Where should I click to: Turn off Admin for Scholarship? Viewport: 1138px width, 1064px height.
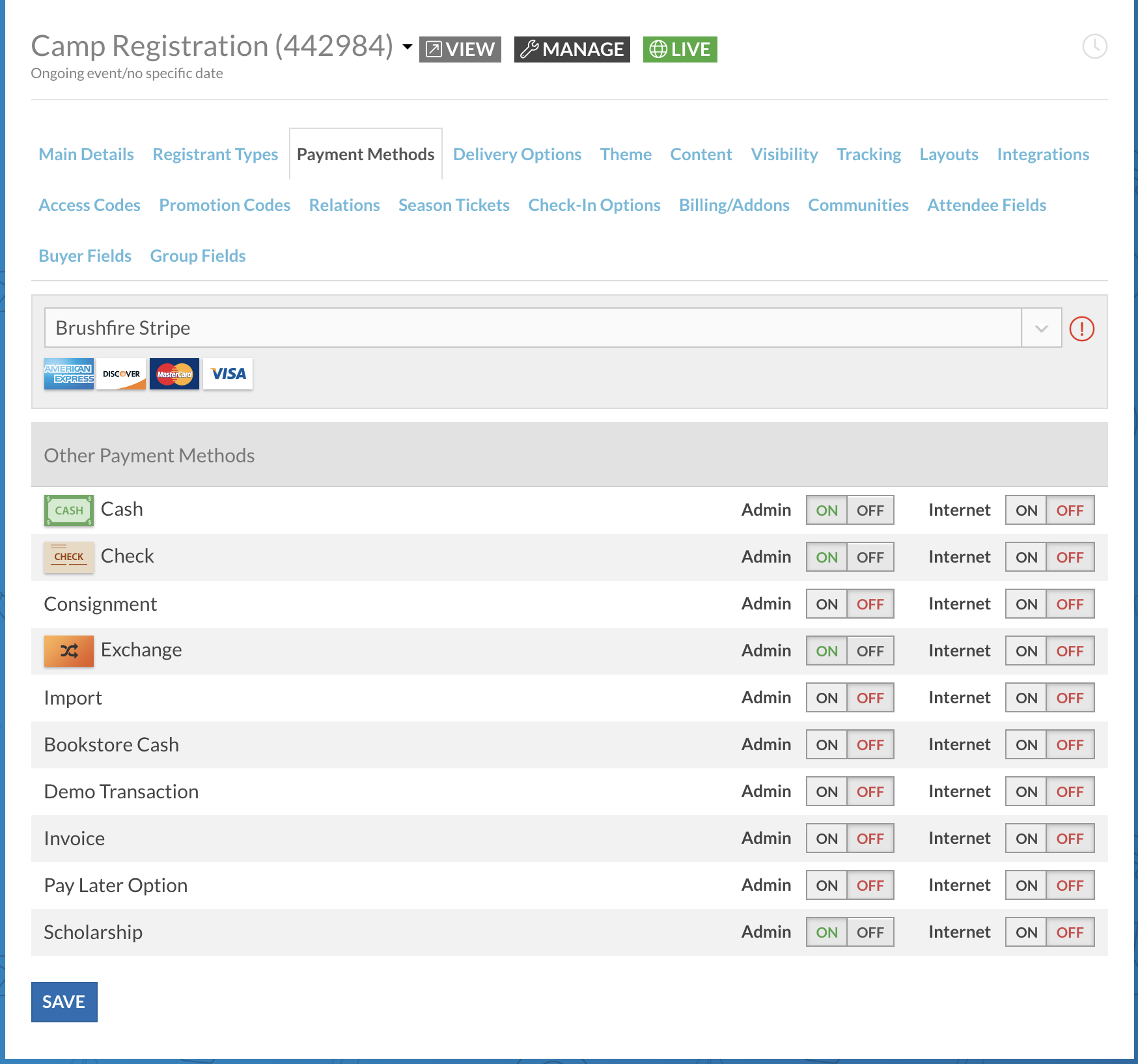[872, 932]
